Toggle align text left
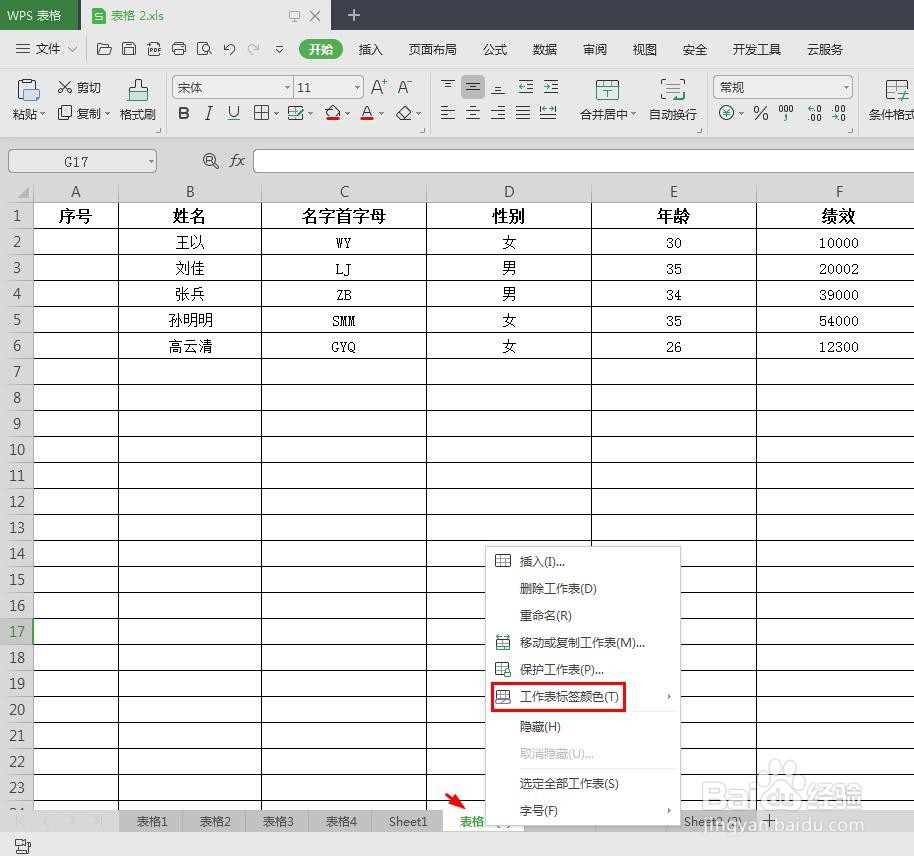 [448, 113]
